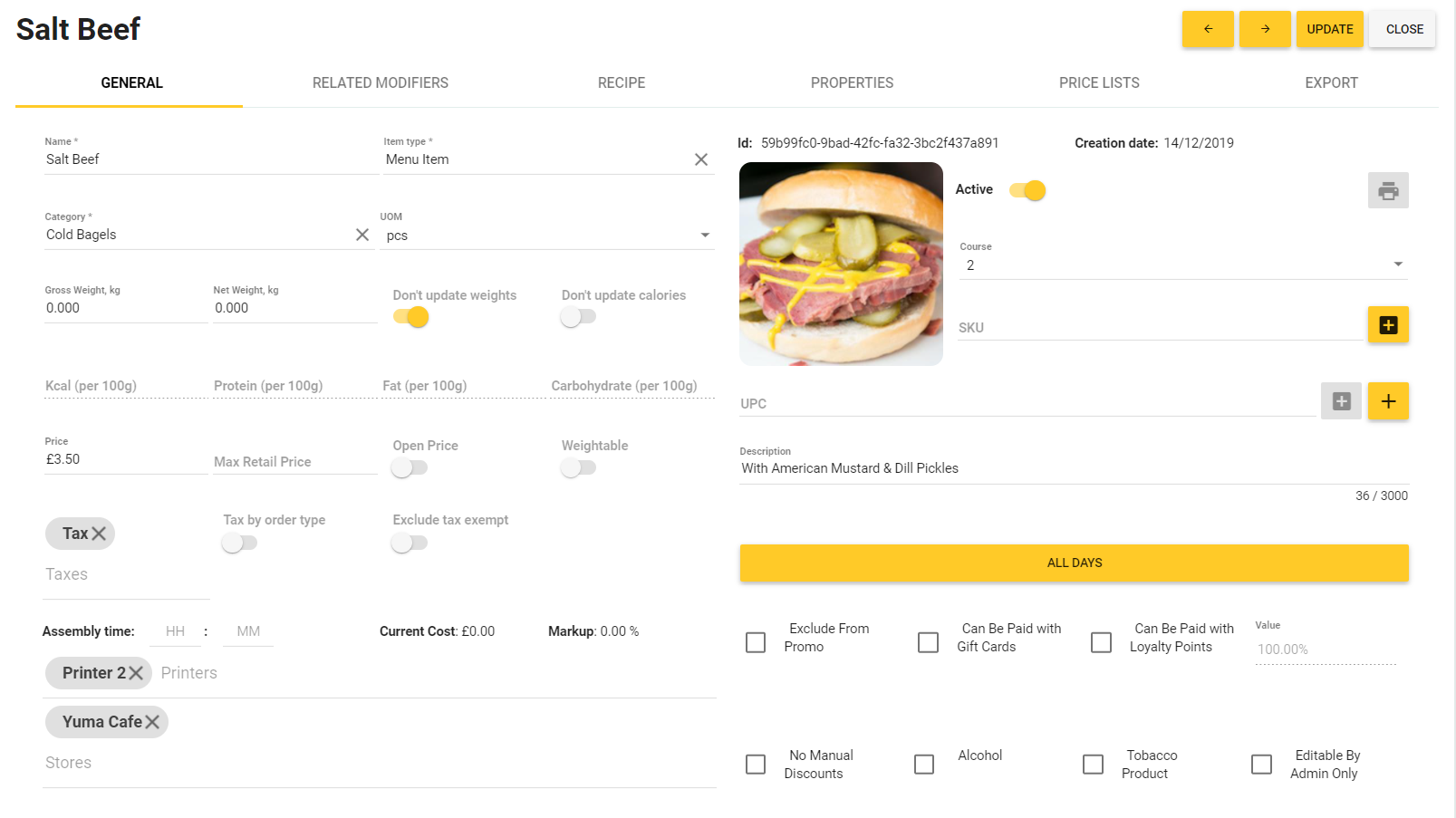Click the print icon near Active toggle
Viewport: 1456px width, 818px height.
click(x=1388, y=190)
